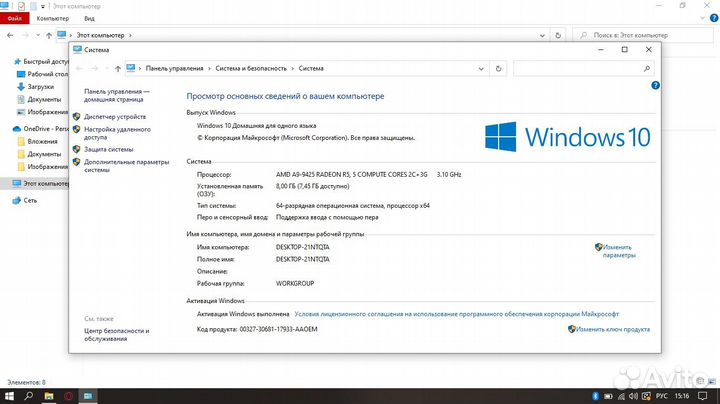Switch input language РУС

[x=662, y=396]
